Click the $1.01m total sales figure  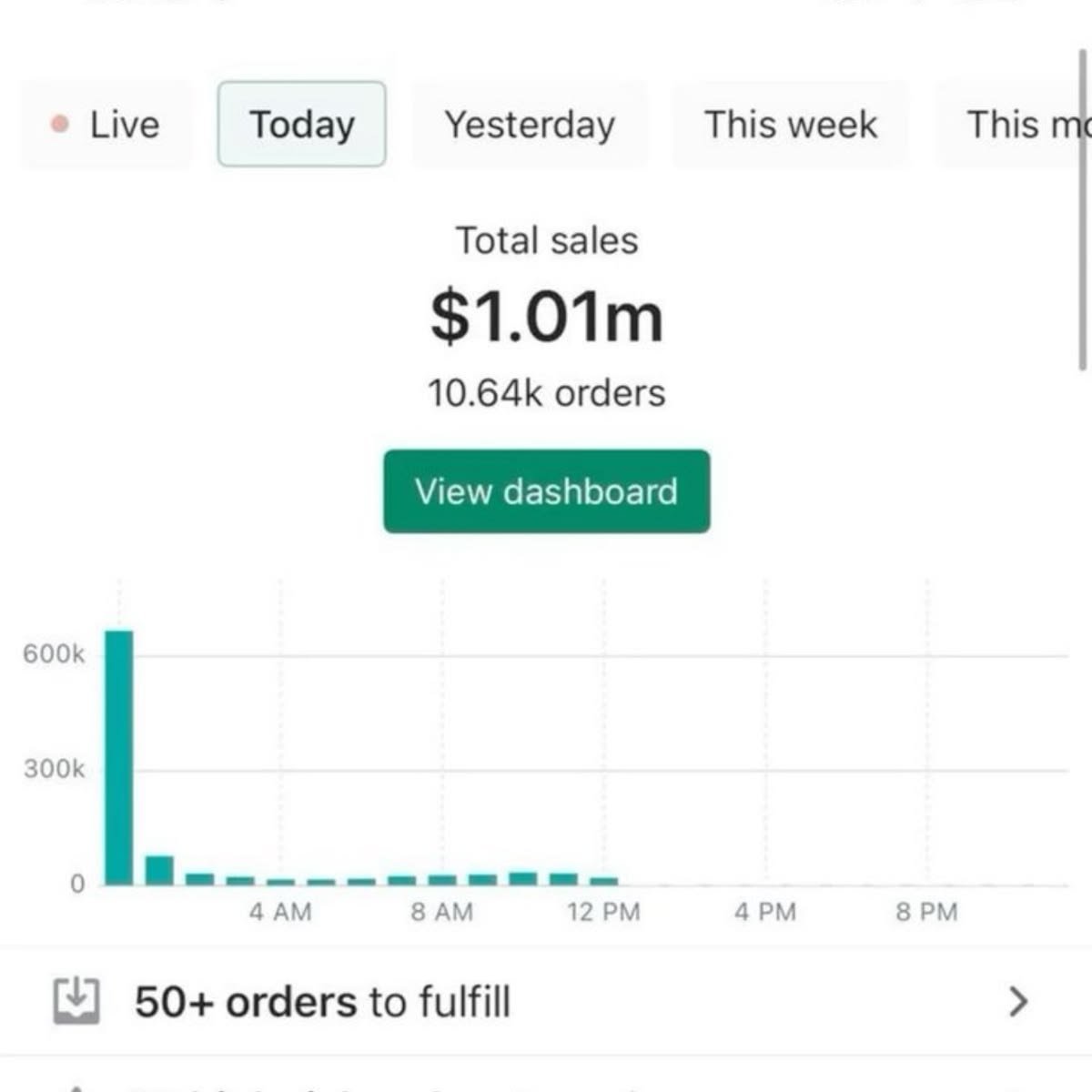(547, 317)
